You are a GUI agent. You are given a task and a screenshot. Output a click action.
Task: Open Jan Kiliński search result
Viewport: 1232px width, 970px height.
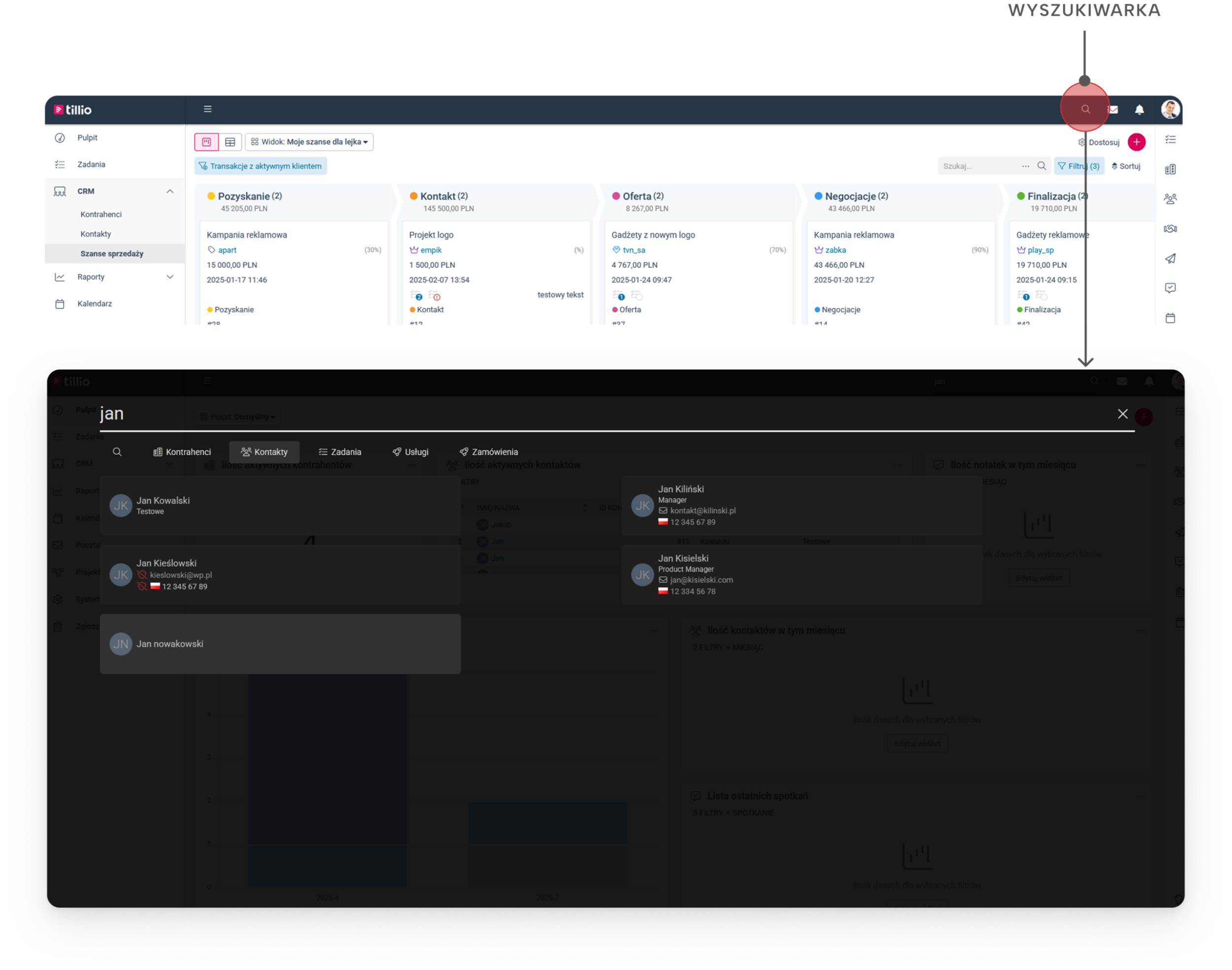[802, 505]
